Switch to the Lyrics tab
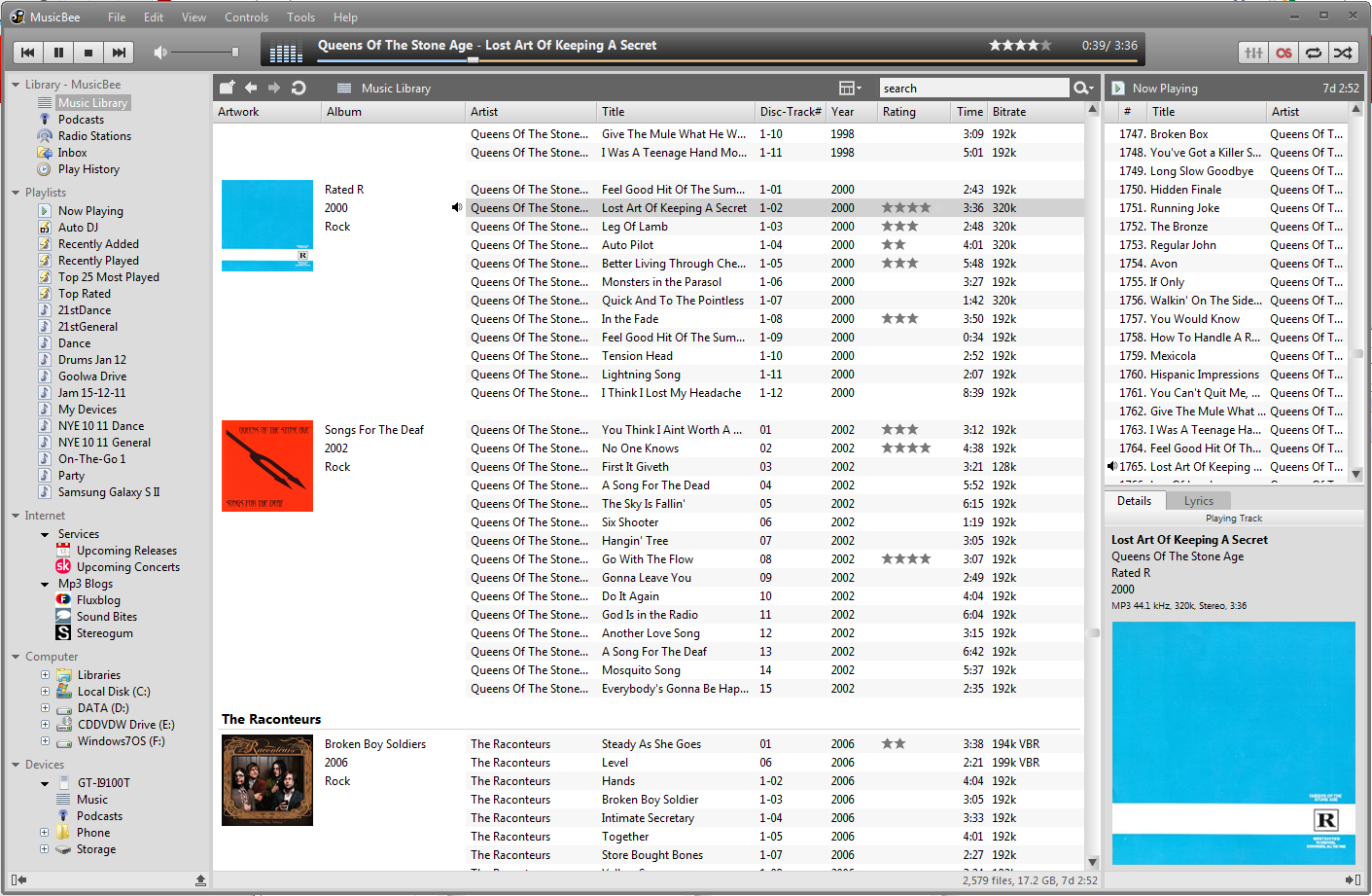This screenshot has width=1372, height=896. (1198, 500)
